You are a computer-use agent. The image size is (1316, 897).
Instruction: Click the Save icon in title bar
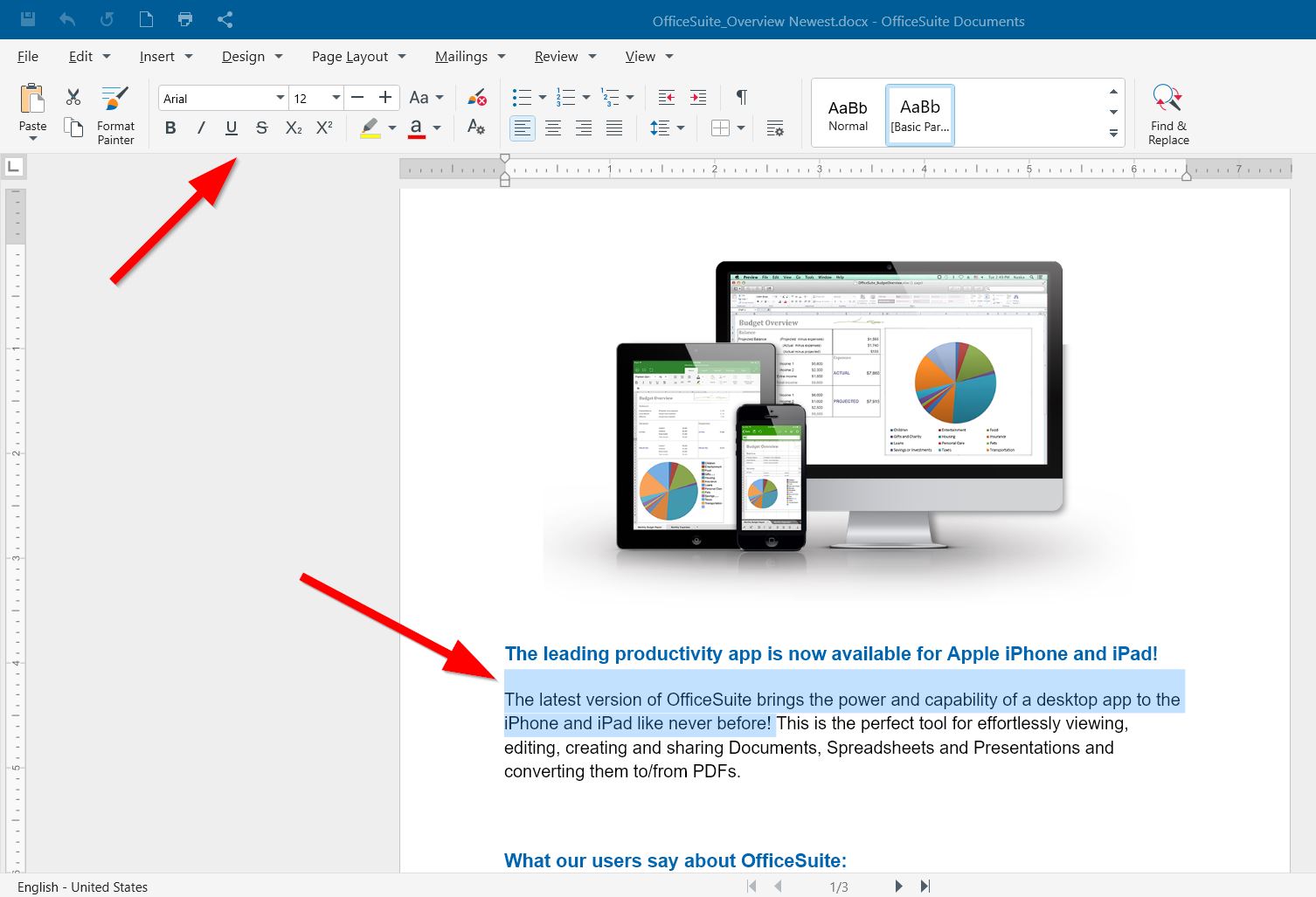pyautogui.click(x=28, y=19)
